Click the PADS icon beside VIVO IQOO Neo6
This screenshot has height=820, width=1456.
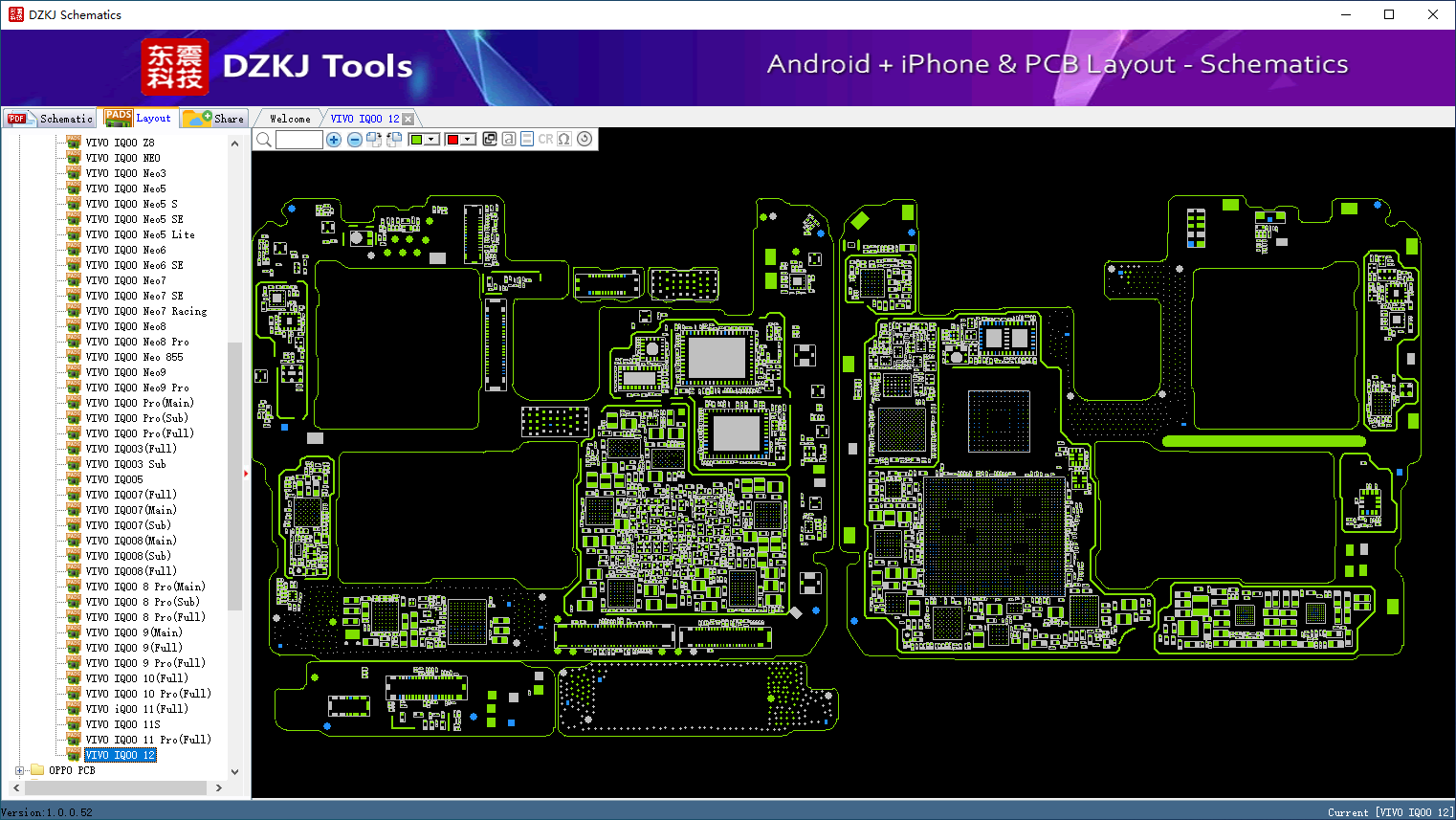74,249
